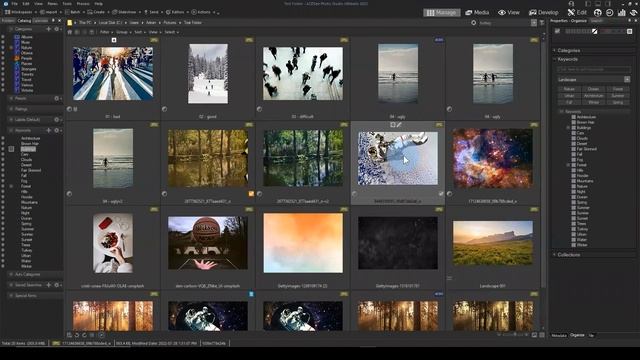The height and width of the screenshot is (360, 640).
Task: Check the Clouds keyword checkbox
Action: point(573,138)
